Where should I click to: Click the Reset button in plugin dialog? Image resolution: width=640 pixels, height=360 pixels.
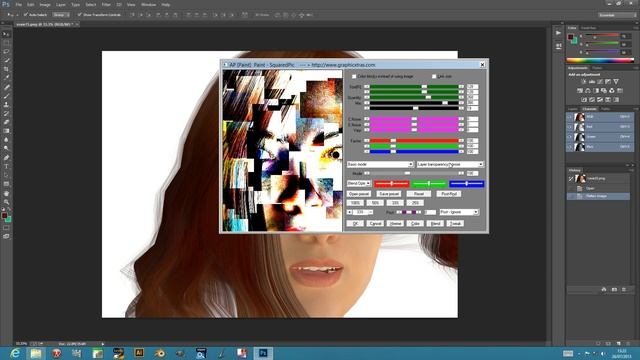click(419, 194)
